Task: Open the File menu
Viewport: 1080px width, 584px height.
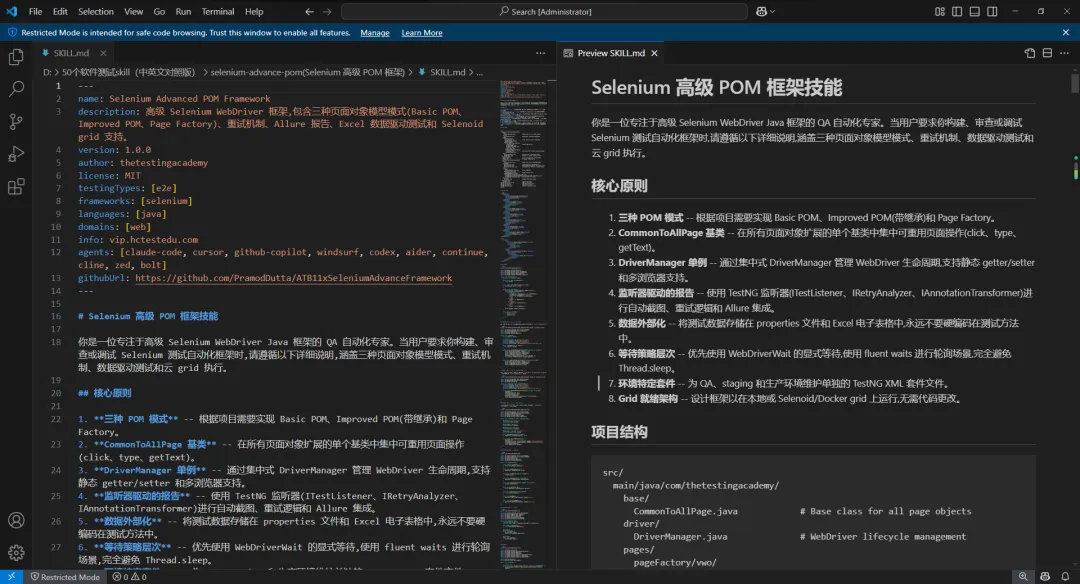Action: coord(35,12)
